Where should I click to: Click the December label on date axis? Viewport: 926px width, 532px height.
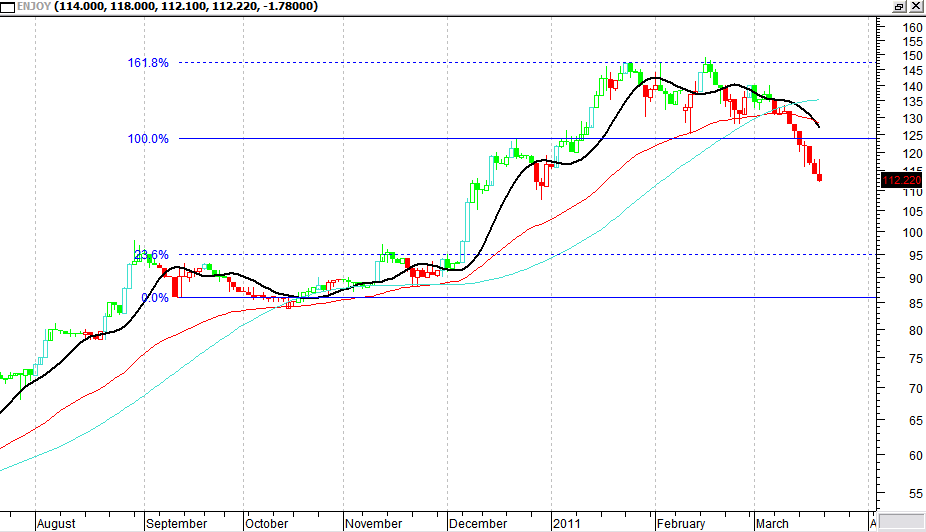point(478,524)
